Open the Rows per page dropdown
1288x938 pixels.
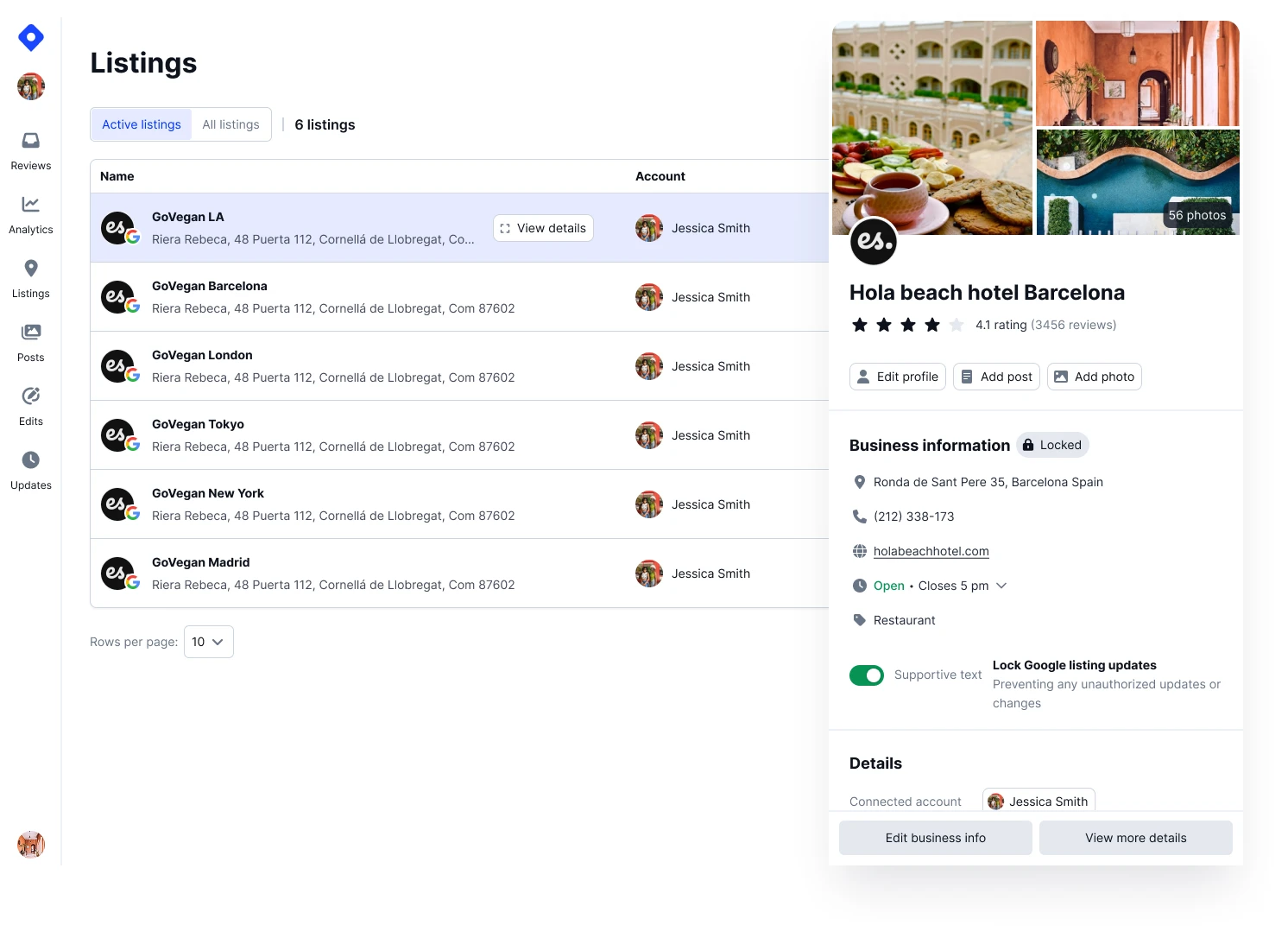pos(208,642)
